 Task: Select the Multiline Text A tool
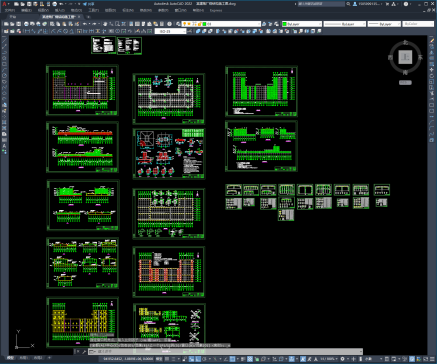pos(4,146)
